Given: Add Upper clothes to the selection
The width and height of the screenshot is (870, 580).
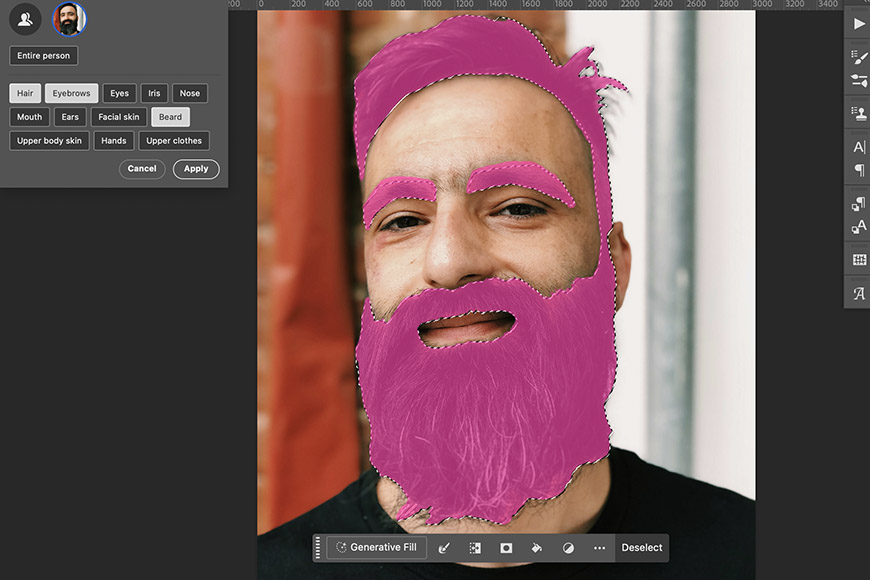Looking at the screenshot, I should [x=174, y=141].
